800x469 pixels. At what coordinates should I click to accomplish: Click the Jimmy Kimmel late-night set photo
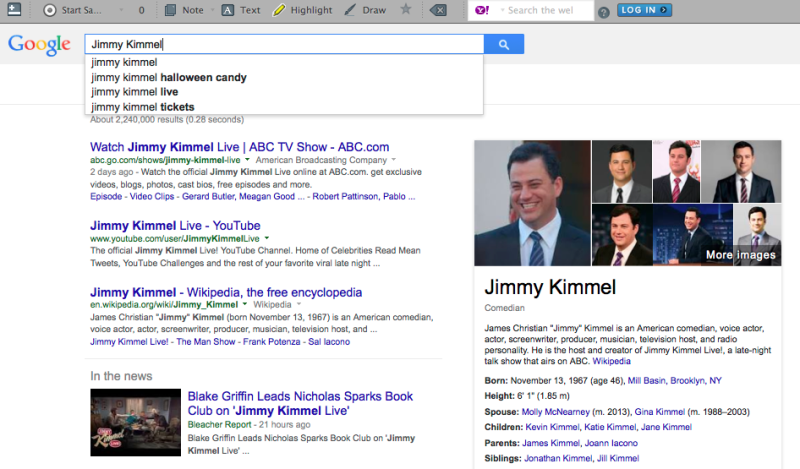[693, 235]
